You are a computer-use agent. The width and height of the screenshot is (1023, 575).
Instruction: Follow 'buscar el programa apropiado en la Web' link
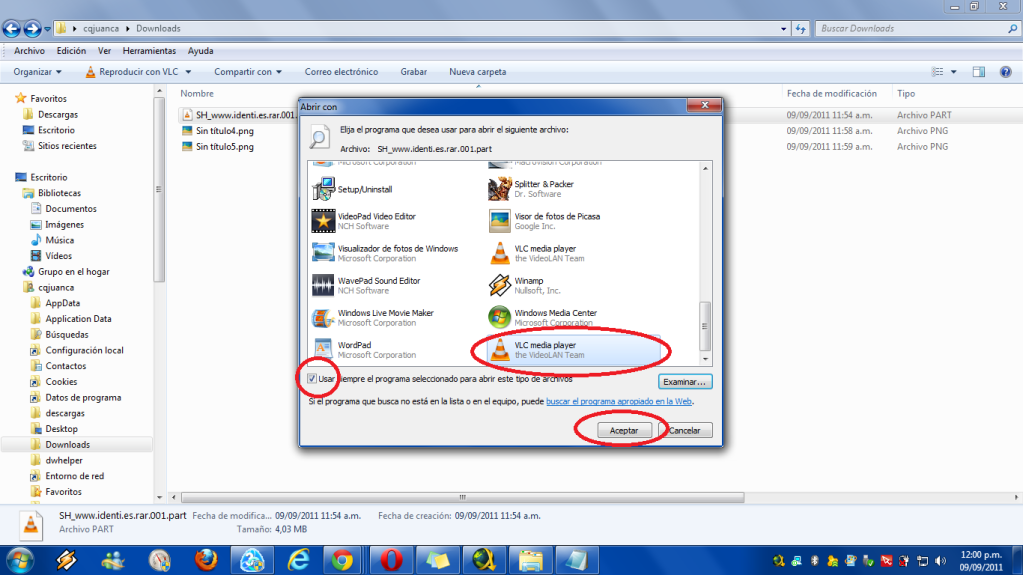(618, 401)
